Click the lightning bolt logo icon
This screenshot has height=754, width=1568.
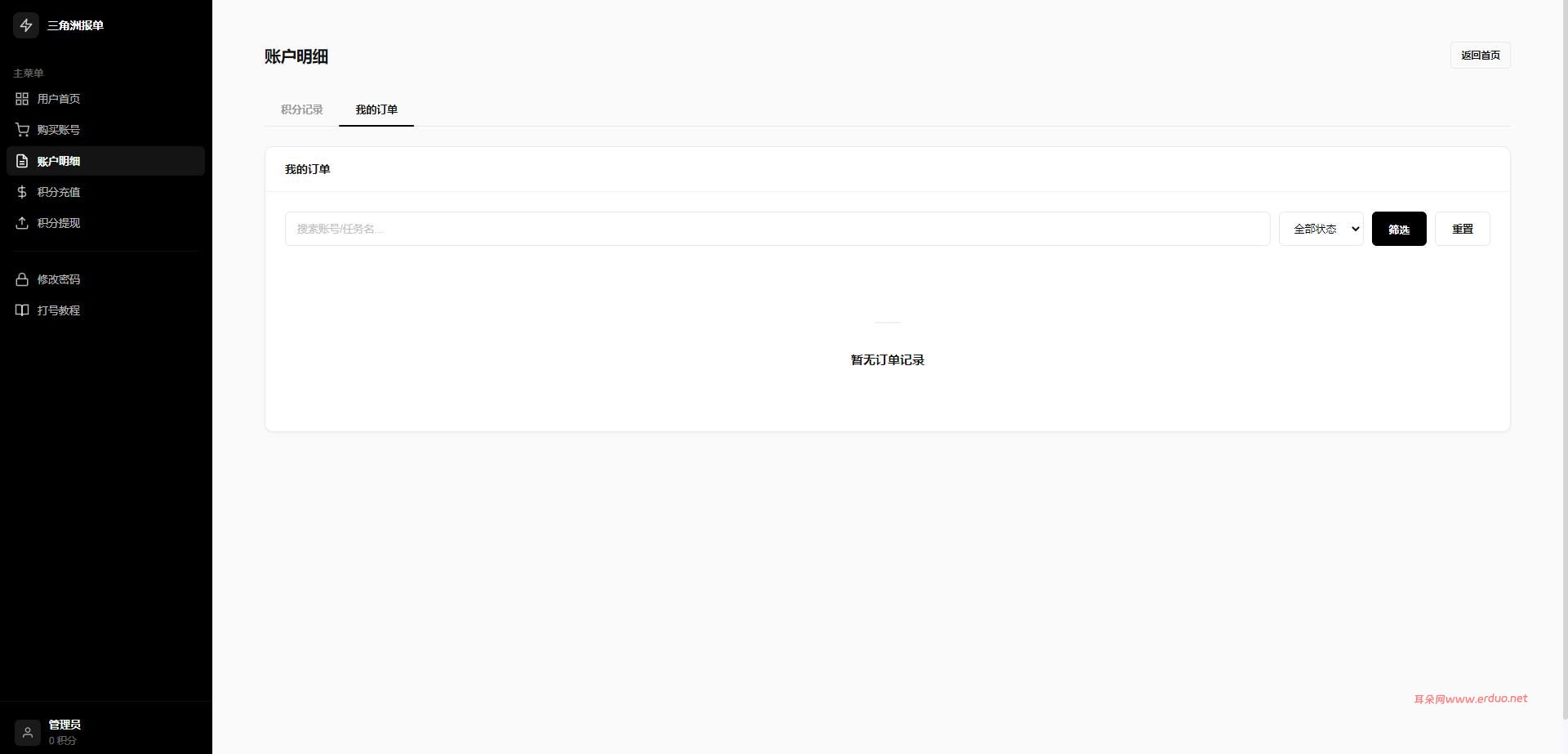pos(26,25)
